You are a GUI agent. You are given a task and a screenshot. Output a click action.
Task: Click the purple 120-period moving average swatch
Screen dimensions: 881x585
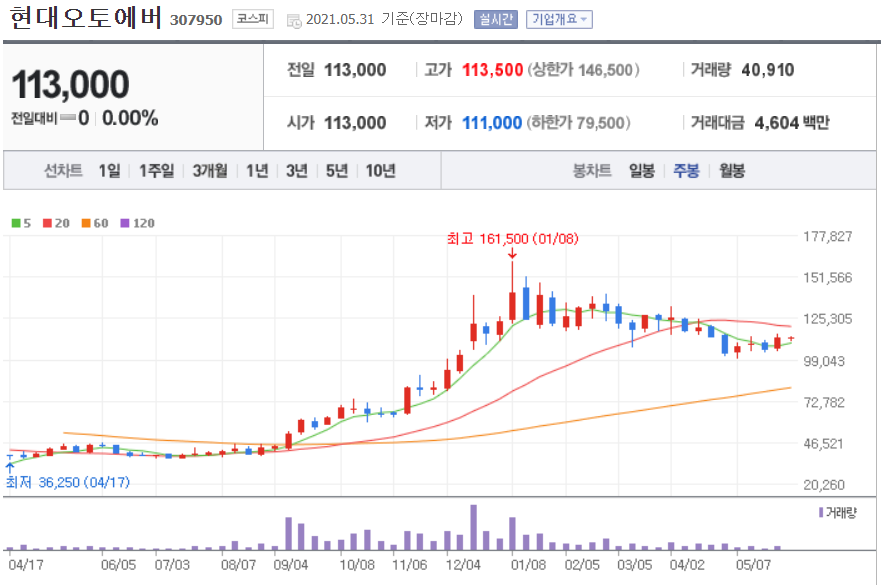click(125, 223)
